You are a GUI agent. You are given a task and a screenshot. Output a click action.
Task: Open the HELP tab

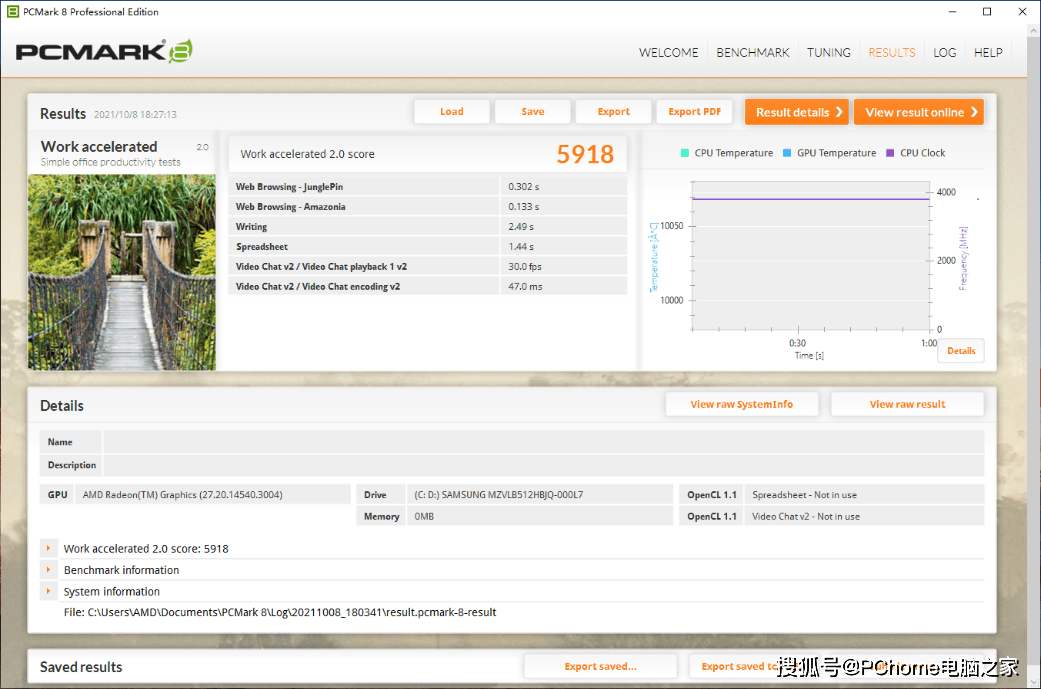pyautogui.click(x=988, y=52)
